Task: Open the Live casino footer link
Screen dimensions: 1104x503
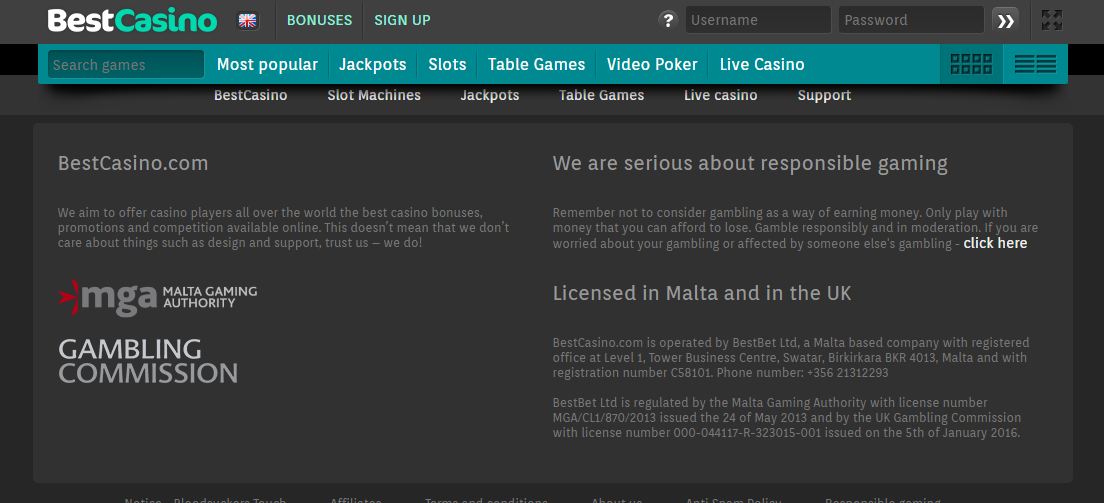Action: tap(721, 95)
